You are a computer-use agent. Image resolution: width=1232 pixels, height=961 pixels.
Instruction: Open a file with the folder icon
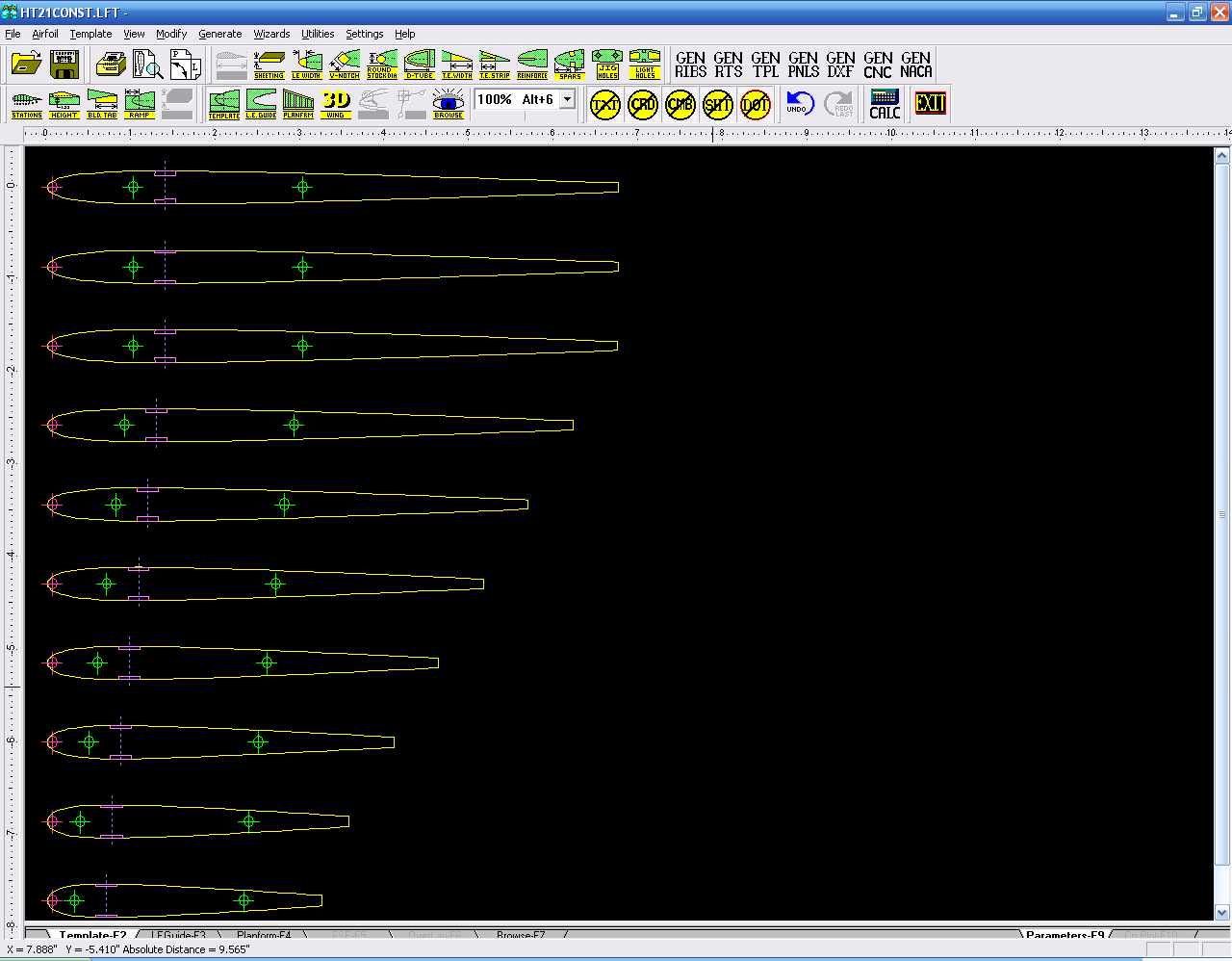click(x=27, y=65)
